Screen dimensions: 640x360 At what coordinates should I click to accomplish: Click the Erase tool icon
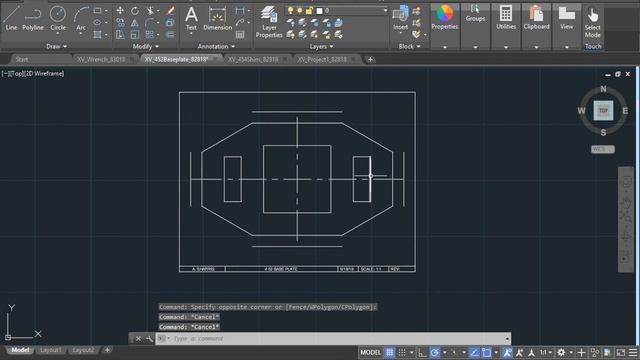coord(170,11)
